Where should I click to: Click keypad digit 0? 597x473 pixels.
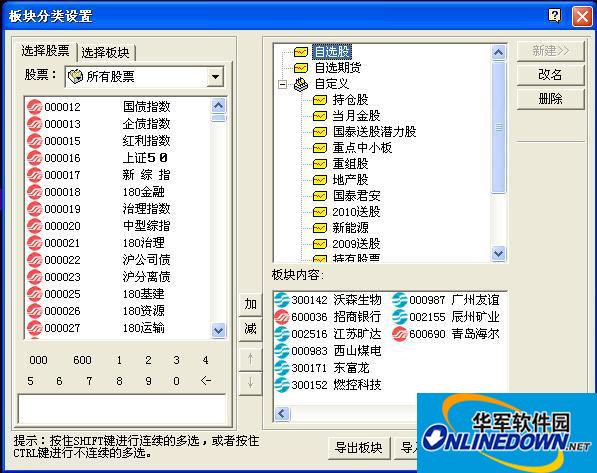[176, 381]
